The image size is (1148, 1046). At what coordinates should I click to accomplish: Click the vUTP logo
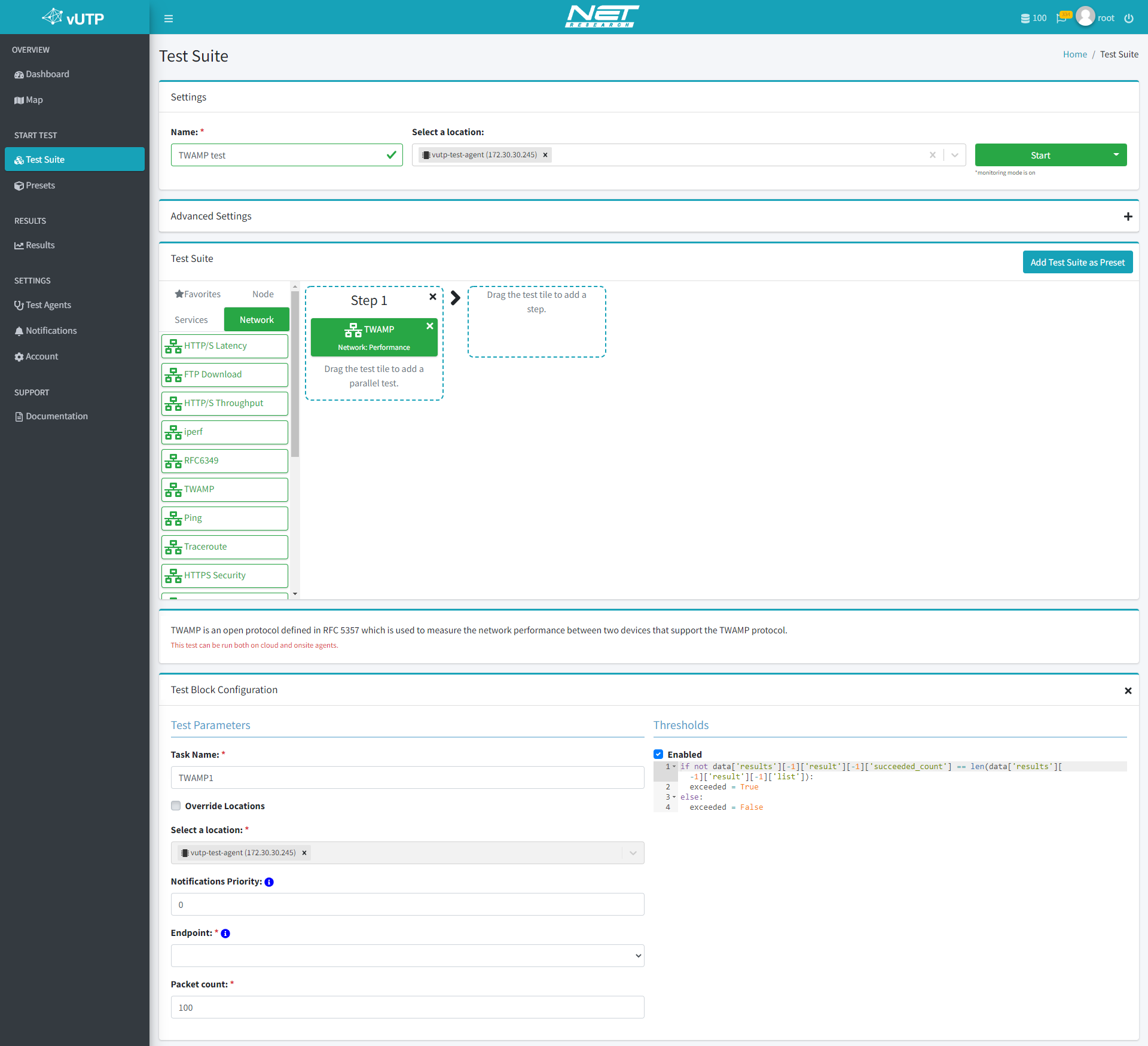(x=74, y=17)
